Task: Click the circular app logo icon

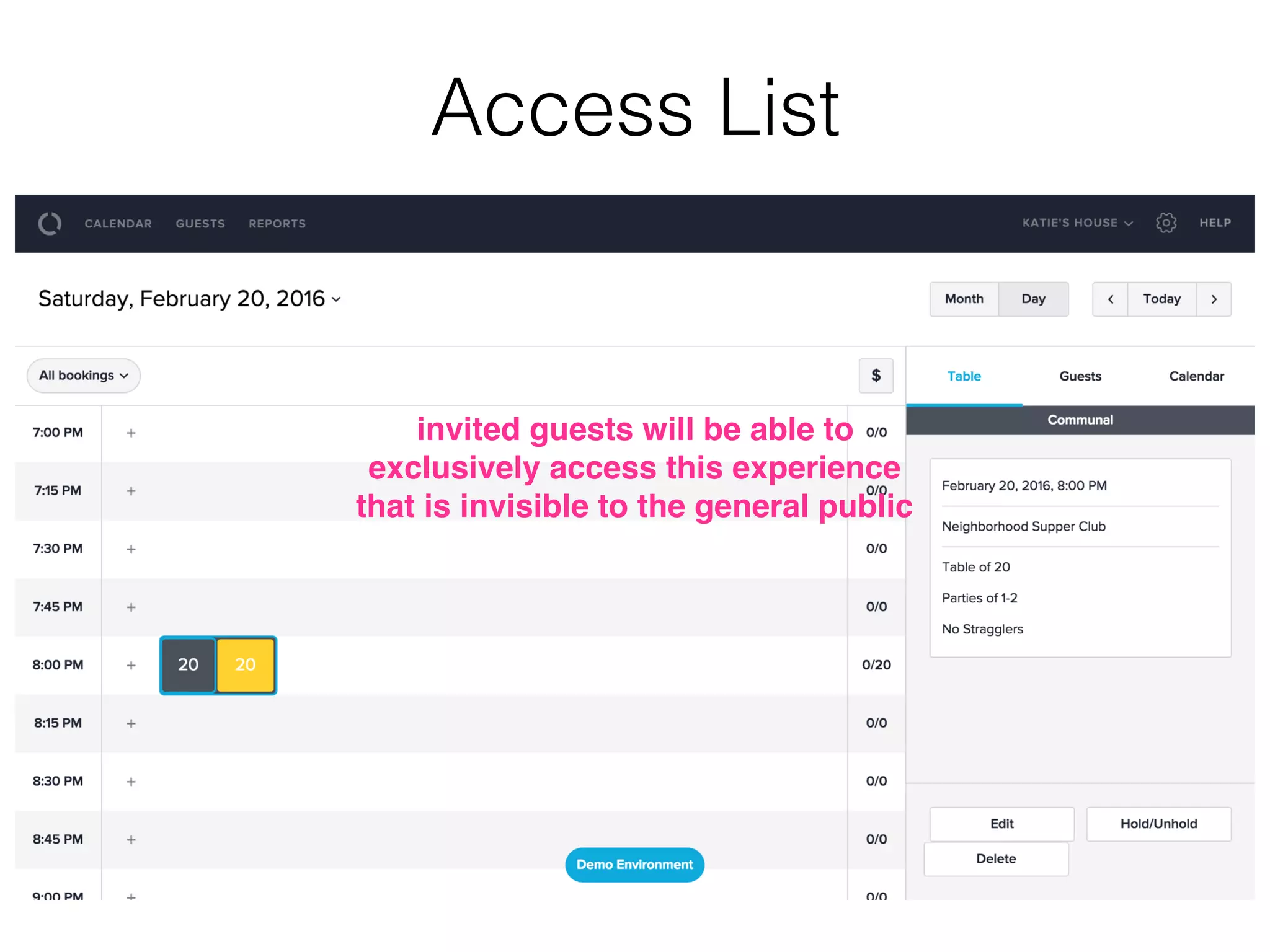Action: point(50,224)
